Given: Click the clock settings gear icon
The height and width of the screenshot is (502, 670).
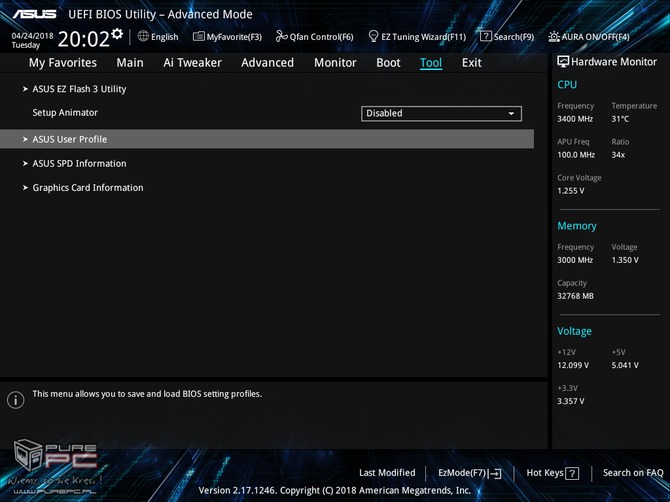Looking at the screenshot, I should click(117, 34).
